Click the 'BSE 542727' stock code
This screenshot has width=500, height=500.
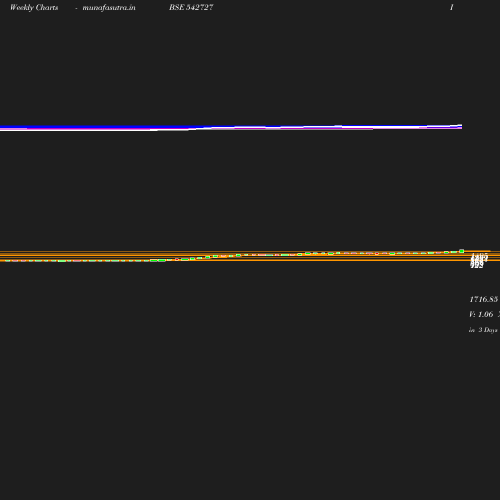click(191, 7)
